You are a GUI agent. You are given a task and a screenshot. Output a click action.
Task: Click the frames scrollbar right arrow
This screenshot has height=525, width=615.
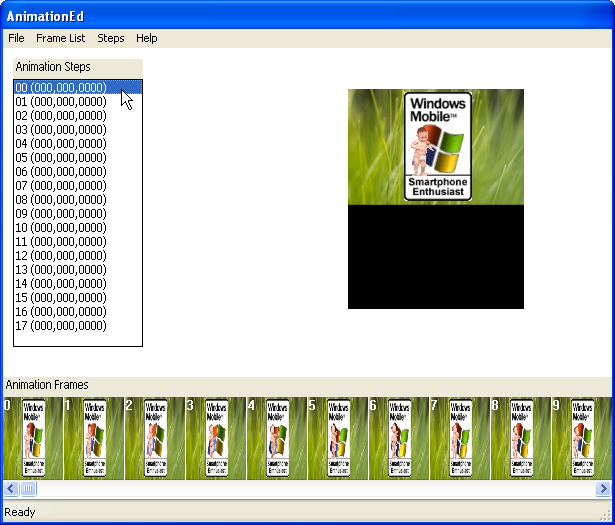click(603, 489)
